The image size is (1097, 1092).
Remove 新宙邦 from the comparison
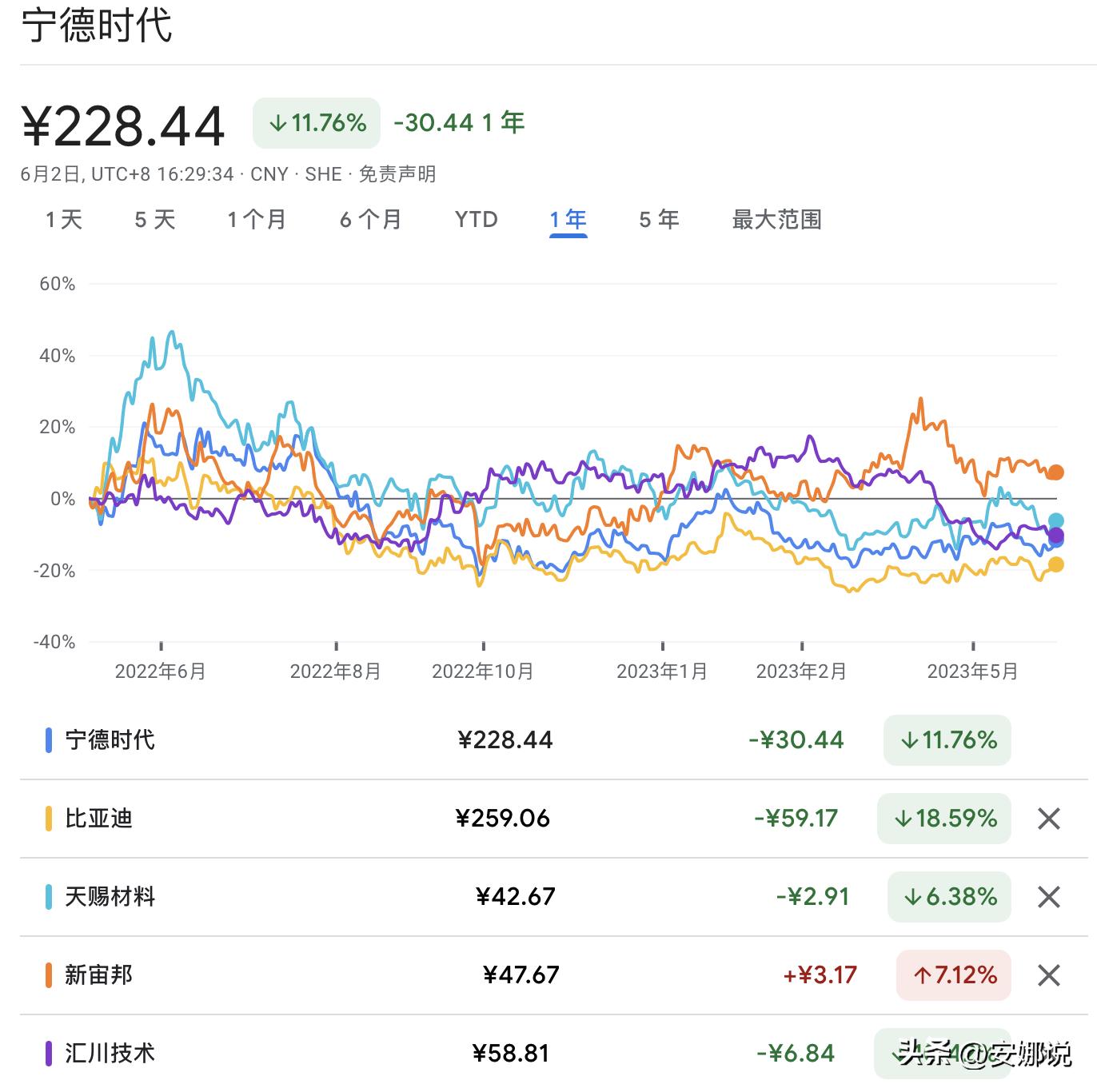(x=1048, y=975)
